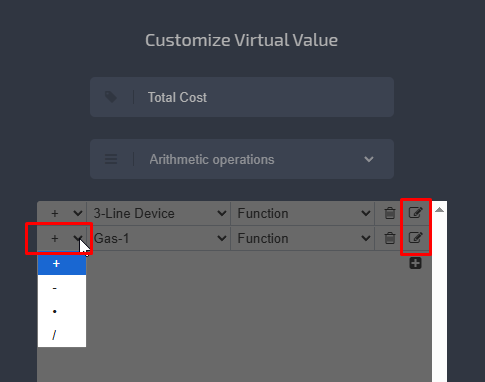This screenshot has width=485, height=382.
Task: Open Function dropdown in Gas-1 row
Action: click(x=303, y=238)
